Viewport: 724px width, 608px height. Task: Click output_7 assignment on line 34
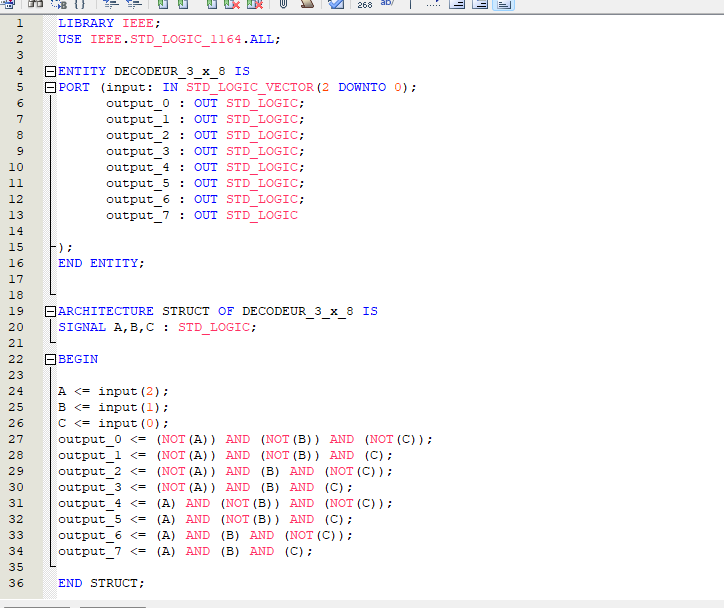(185, 551)
